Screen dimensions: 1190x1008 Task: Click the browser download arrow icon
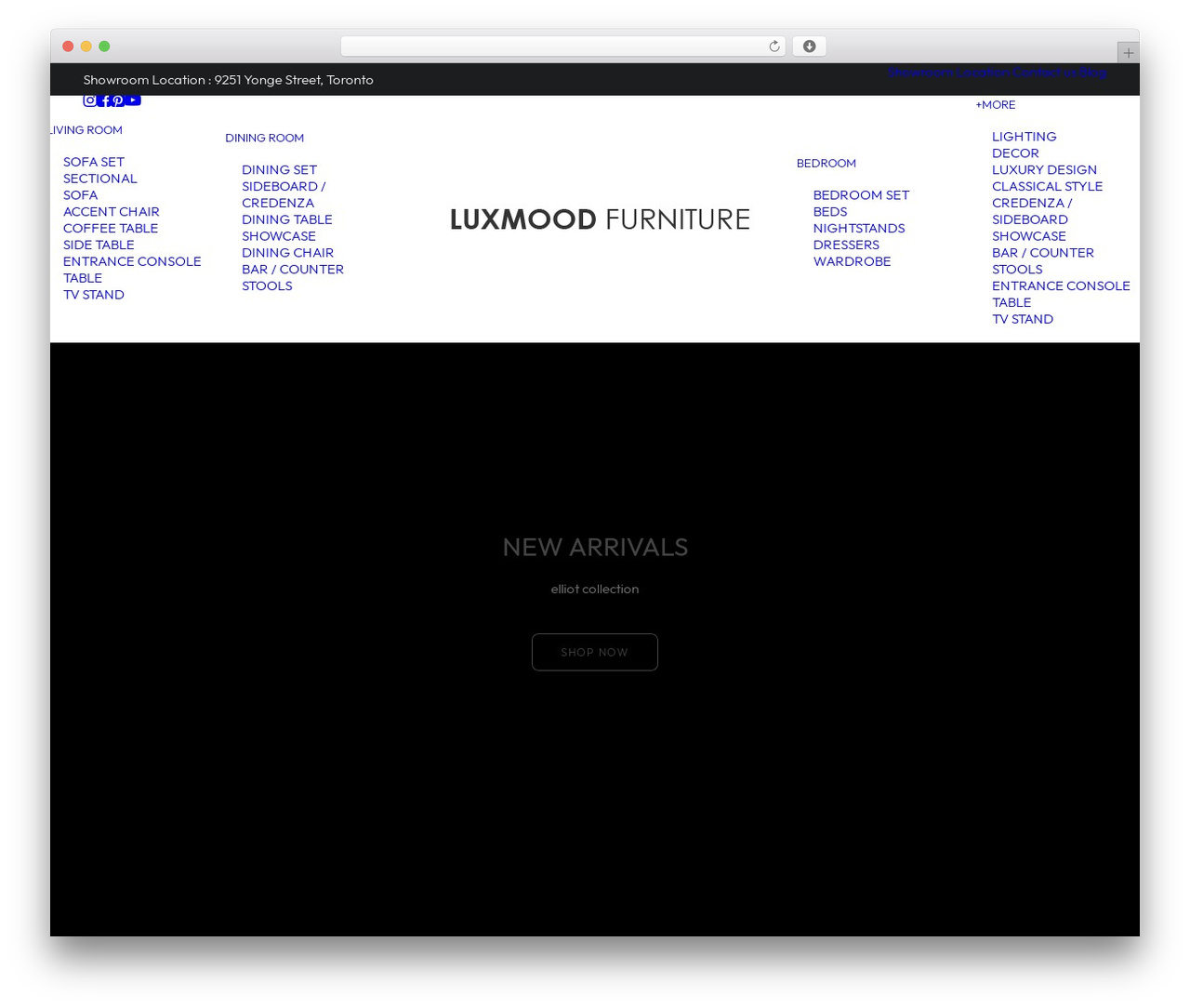[x=809, y=46]
